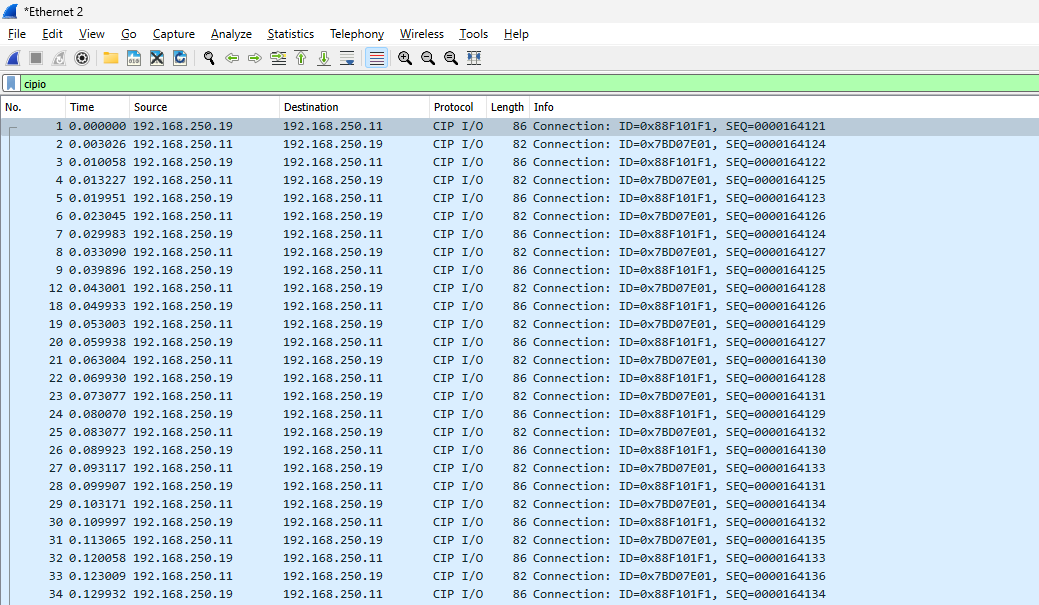Sort by No. column header

(33, 107)
